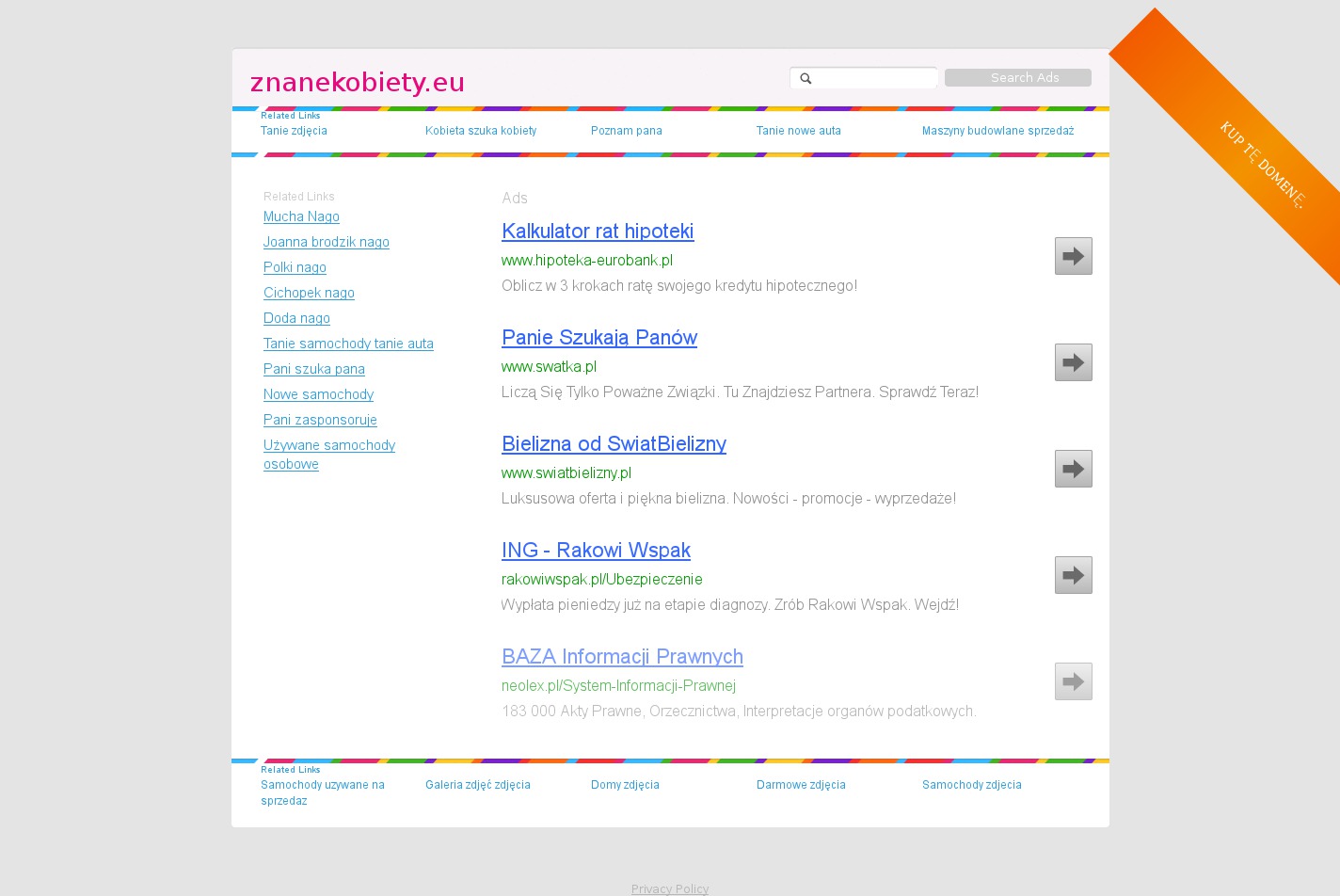Click arrow icon beside Panie Szukają Panów ad

1073,362
